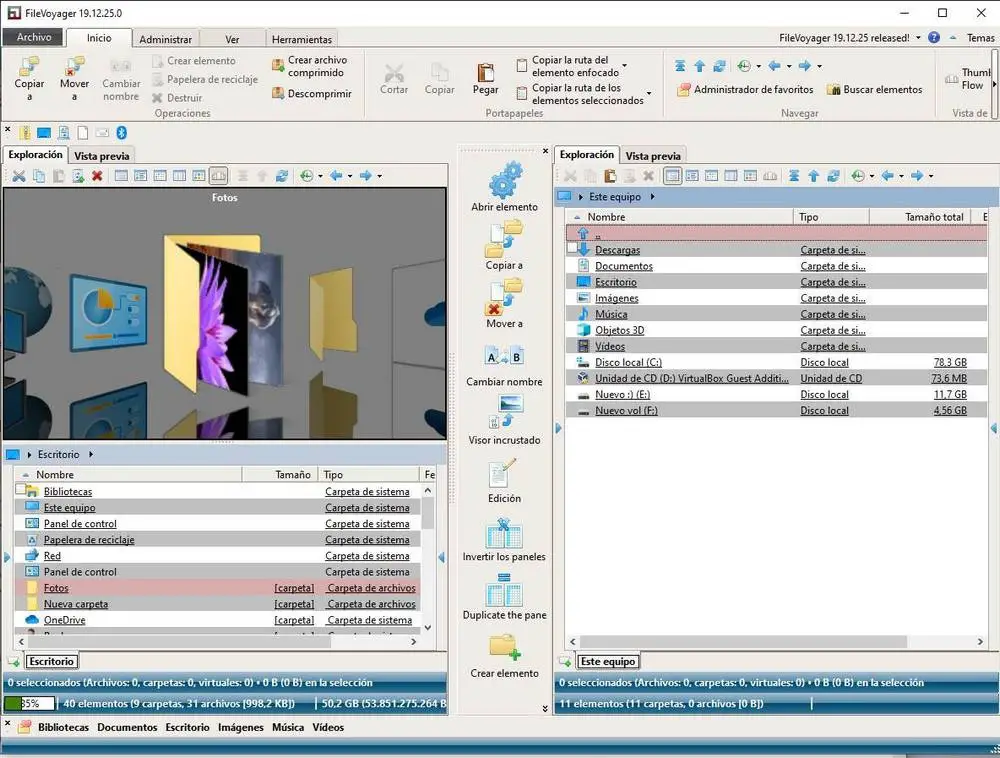Switch to the Administrar ribbon tab
The image size is (1000, 758).
[x=165, y=39]
